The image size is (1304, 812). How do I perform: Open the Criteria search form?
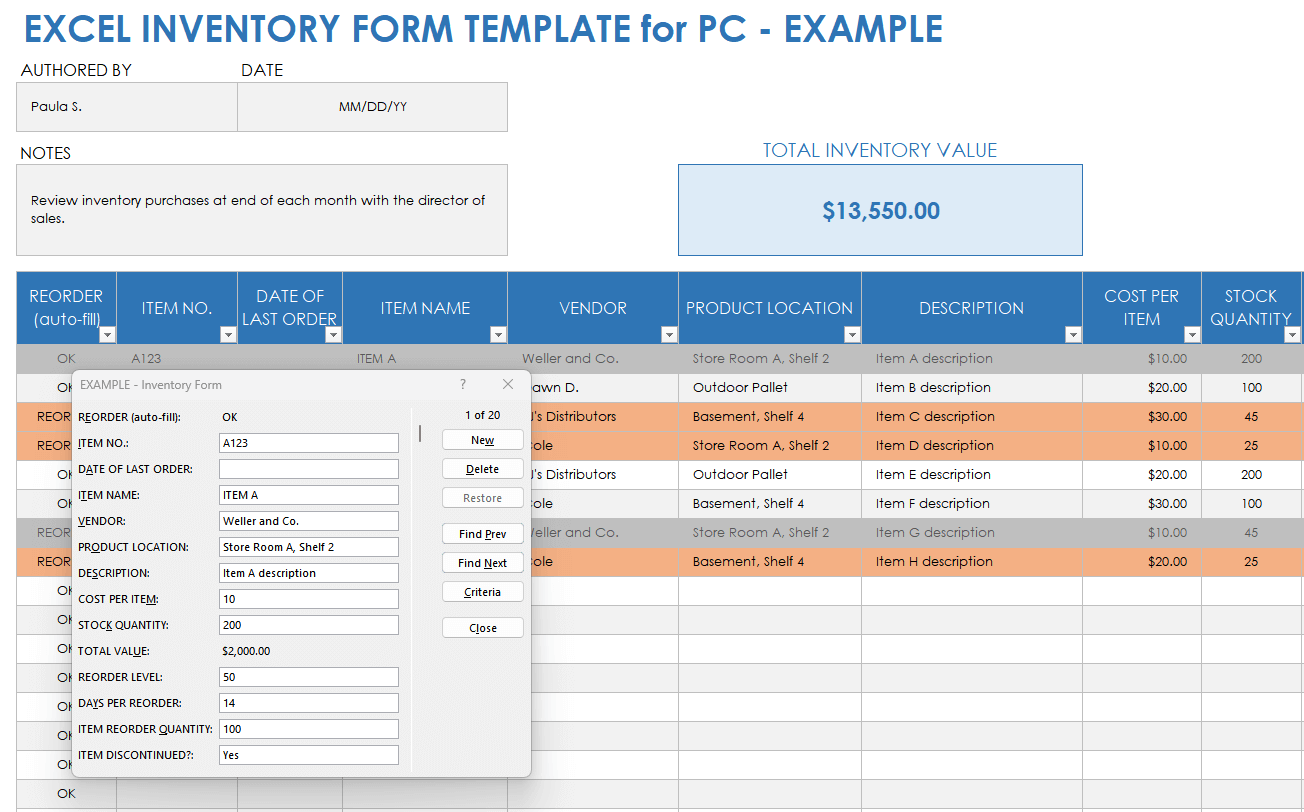[x=482, y=591]
